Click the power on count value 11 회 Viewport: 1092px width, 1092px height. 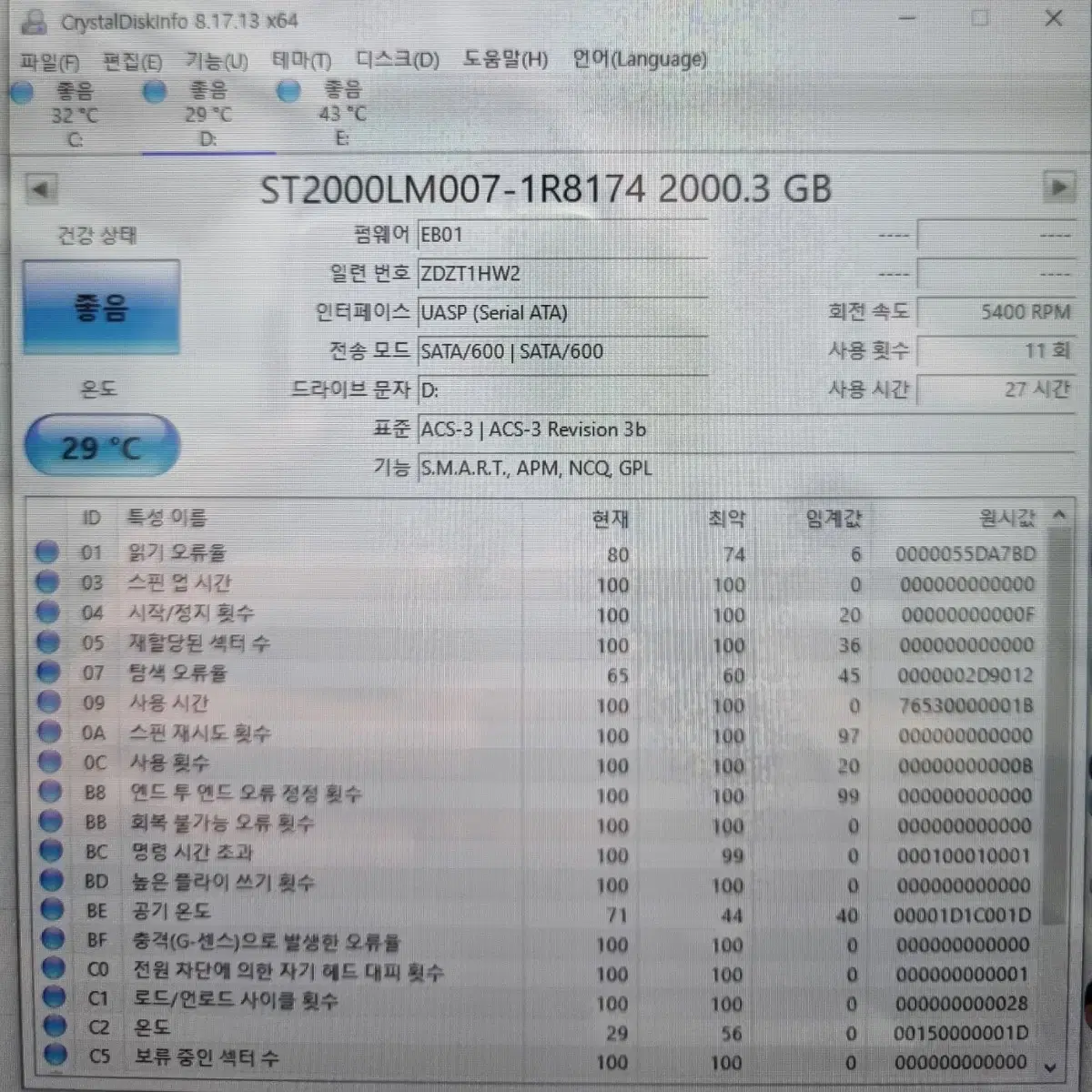coord(996,350)
